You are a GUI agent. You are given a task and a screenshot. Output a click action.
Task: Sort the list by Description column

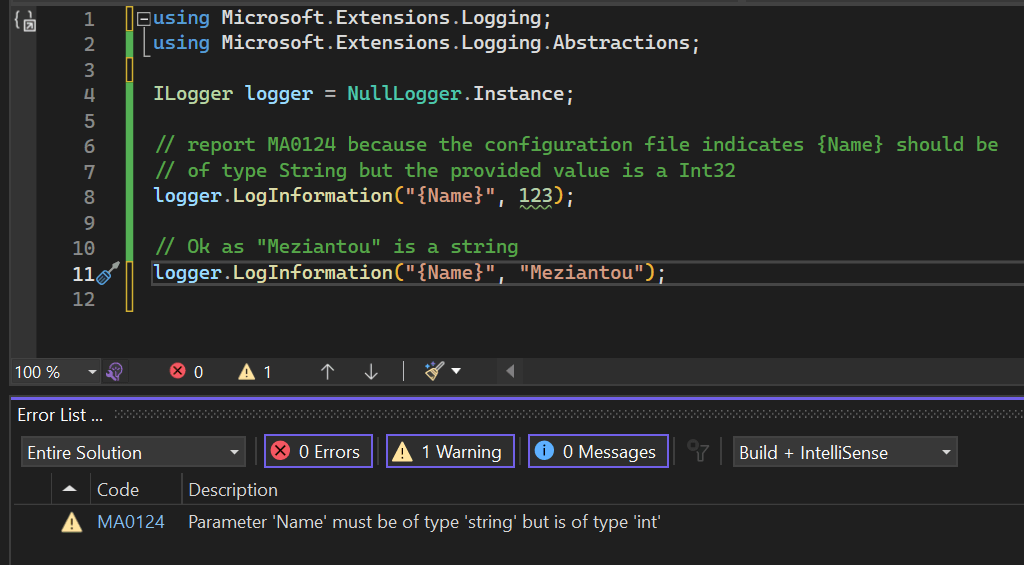(x=233, y=490)
